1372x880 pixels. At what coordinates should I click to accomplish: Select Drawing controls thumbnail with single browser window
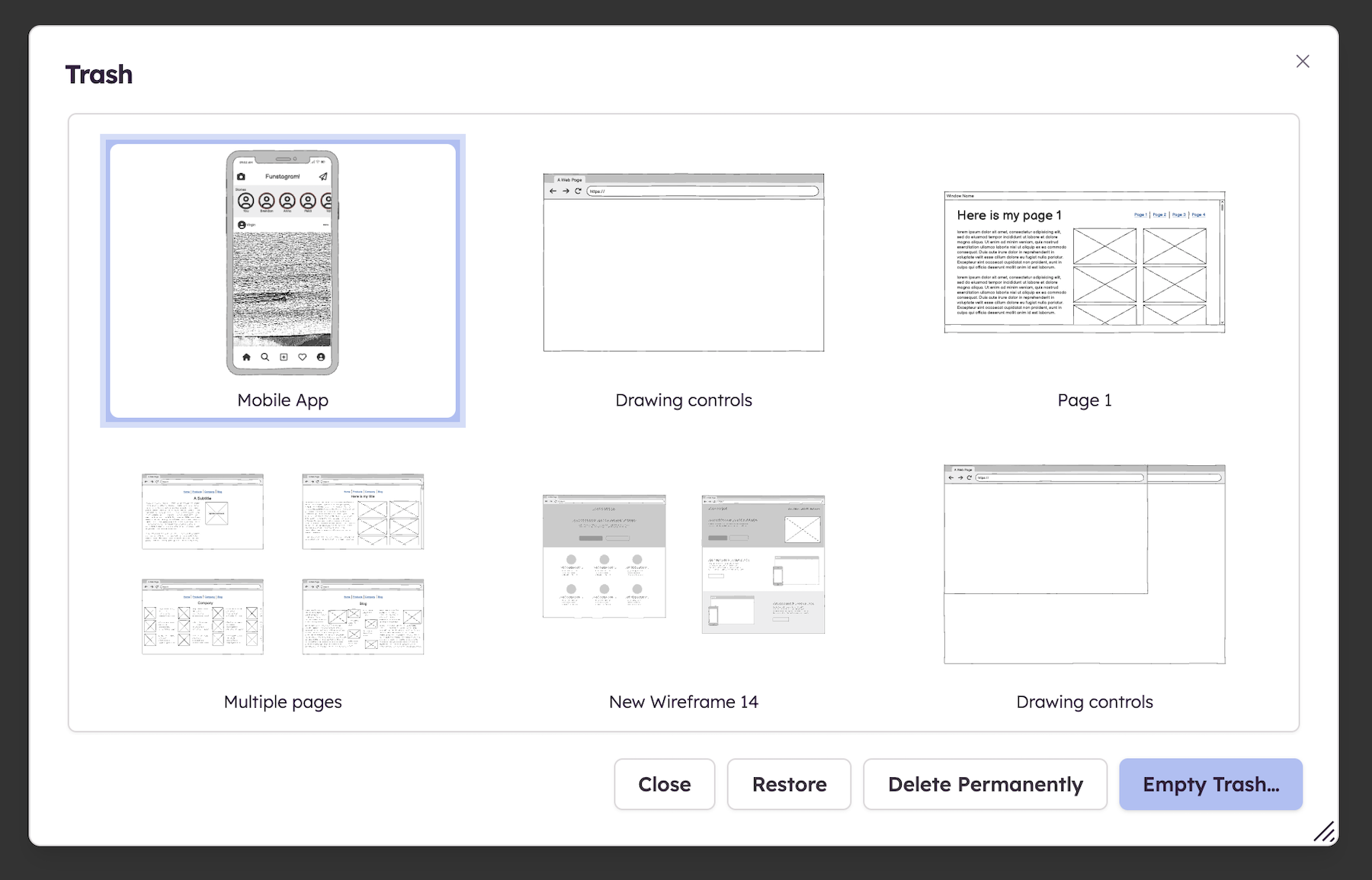[683, 262]
